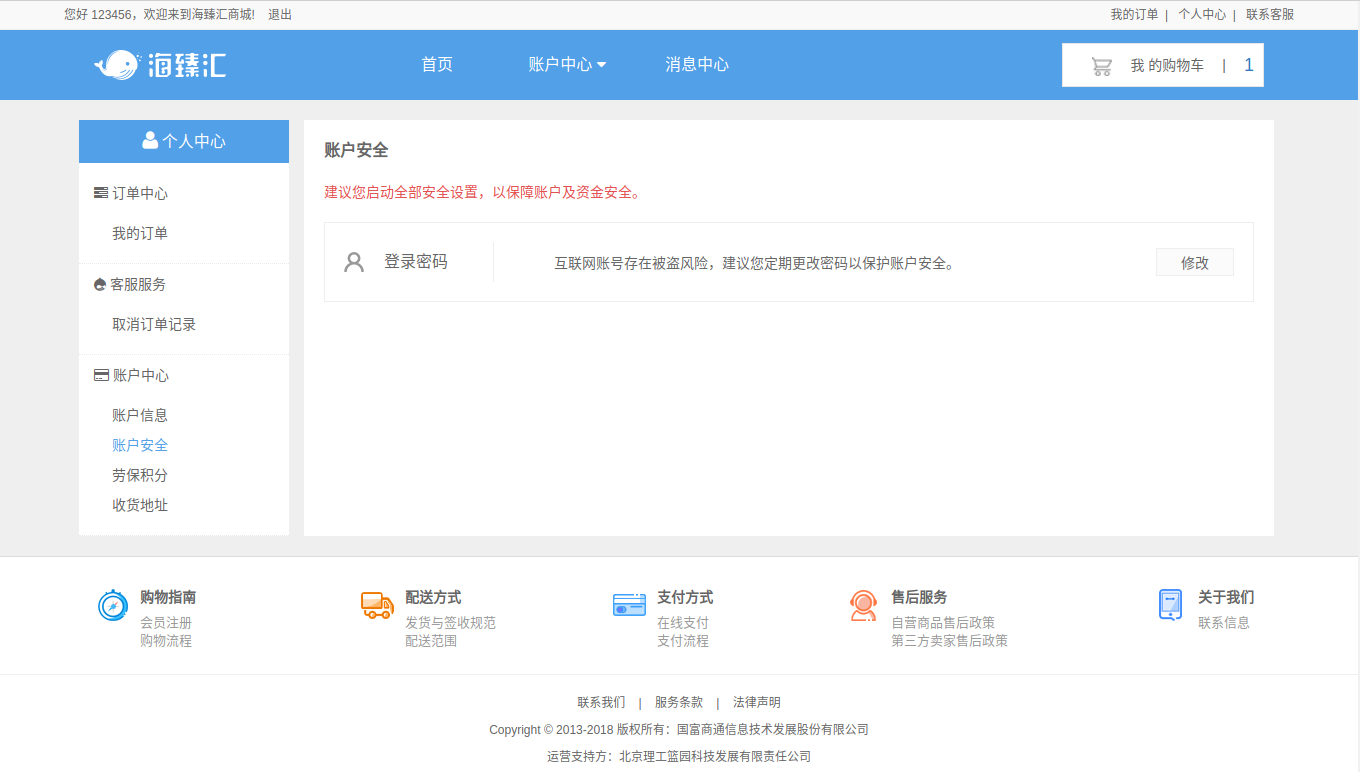Viewport: 1360px width, 772px height.
Task: Click the 售后服务 footer heading
Action: tap(919, 597)
